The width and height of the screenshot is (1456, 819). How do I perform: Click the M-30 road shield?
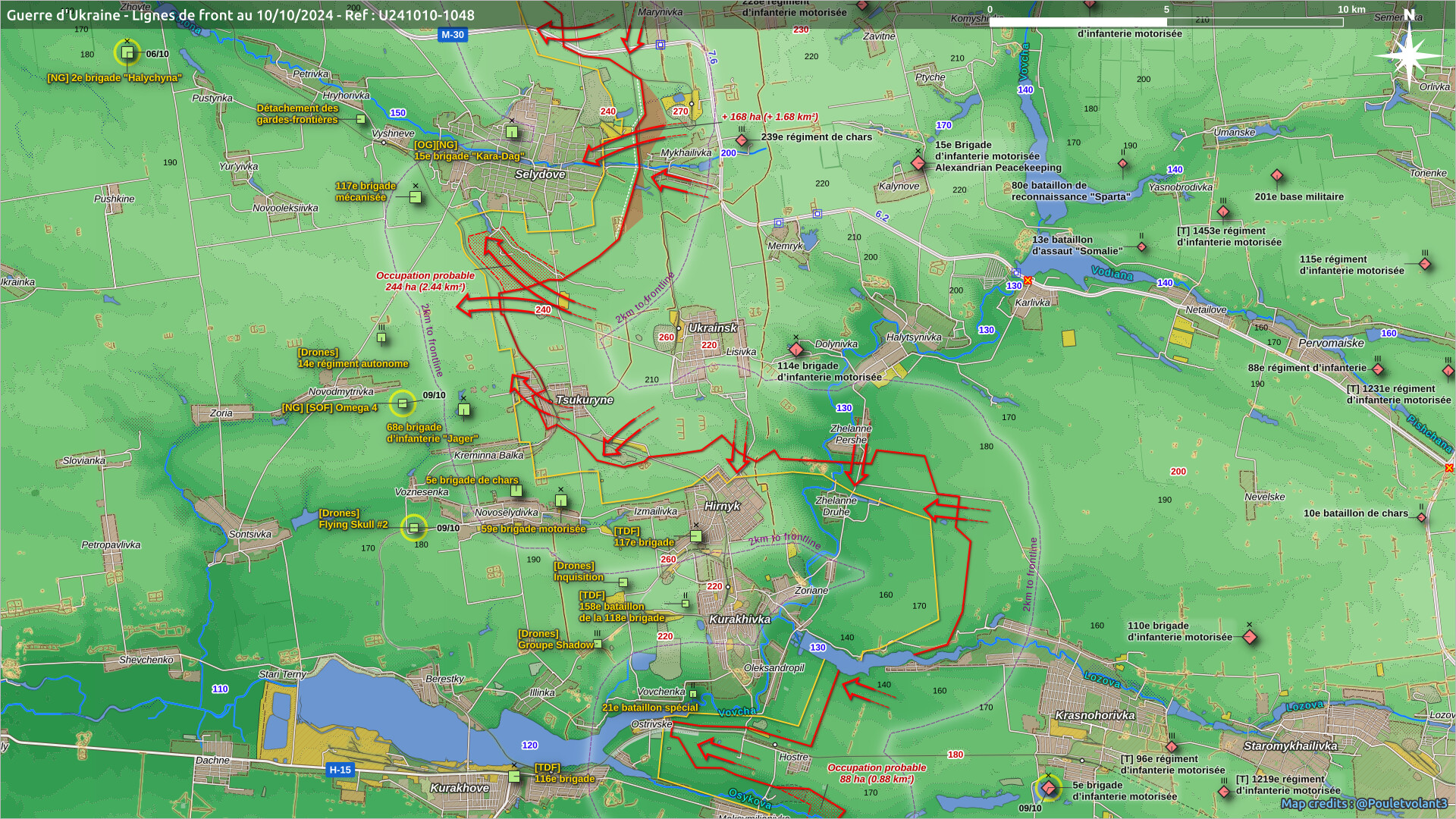click(x=452, y=35)
